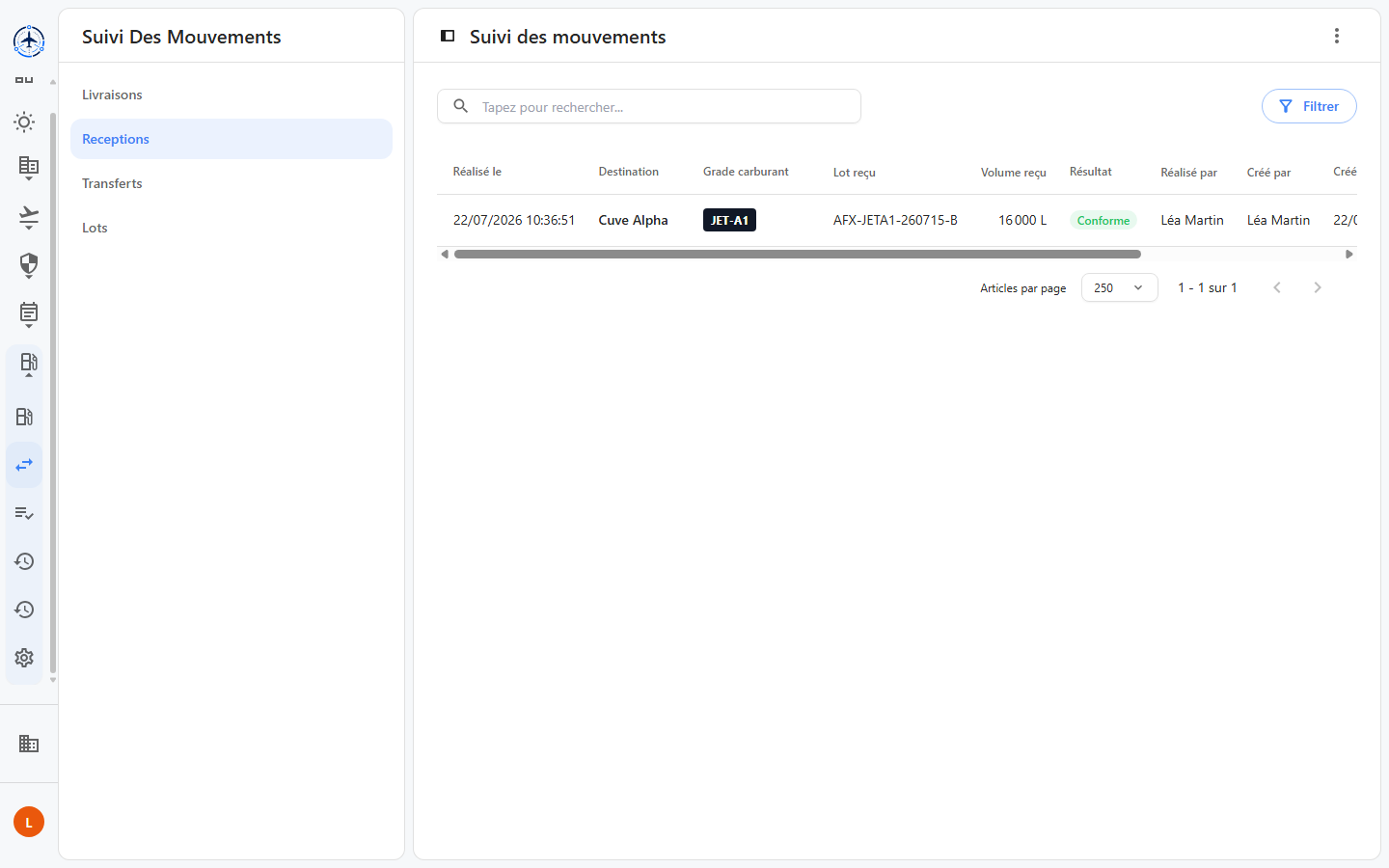Viewport: 1389px width, 868px height.
Task: Expand the calendar sidebar icon group
Action: pyautogui.click(x=29, y=314)
